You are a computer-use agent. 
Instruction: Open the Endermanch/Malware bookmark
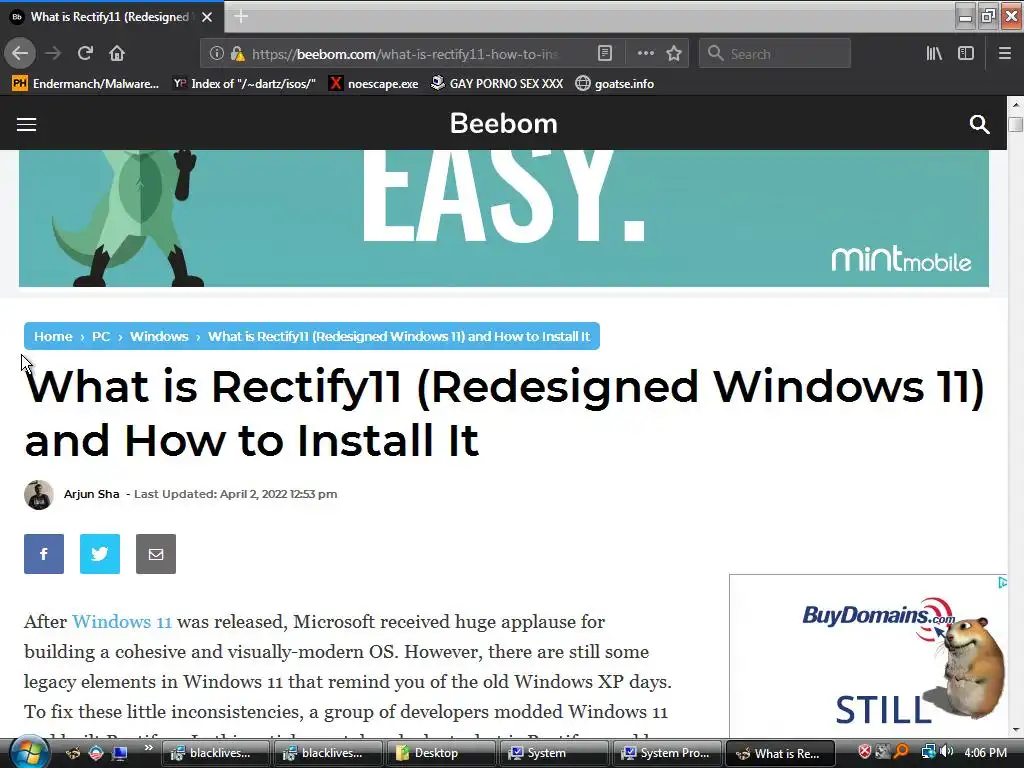coord(86,84)
